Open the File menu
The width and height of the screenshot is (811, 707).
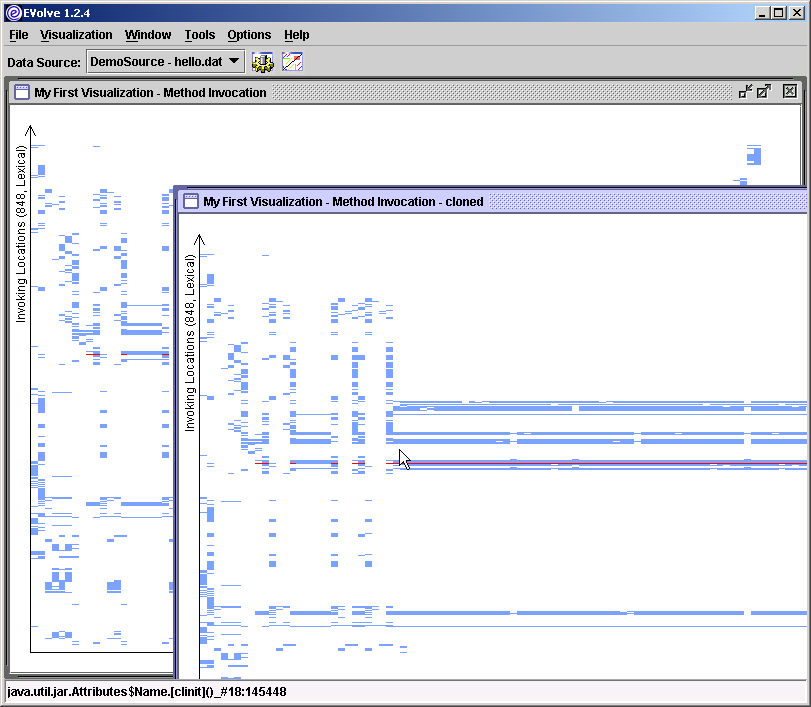tap(19, 35)
